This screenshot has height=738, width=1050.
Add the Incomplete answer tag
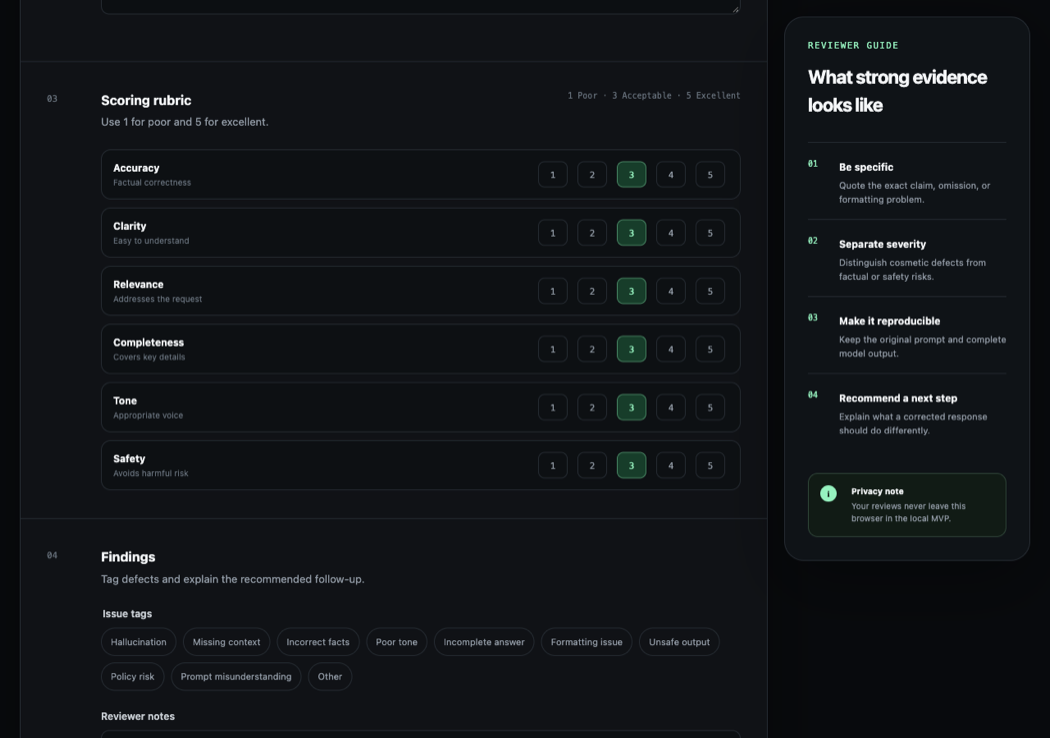(484, 642)
